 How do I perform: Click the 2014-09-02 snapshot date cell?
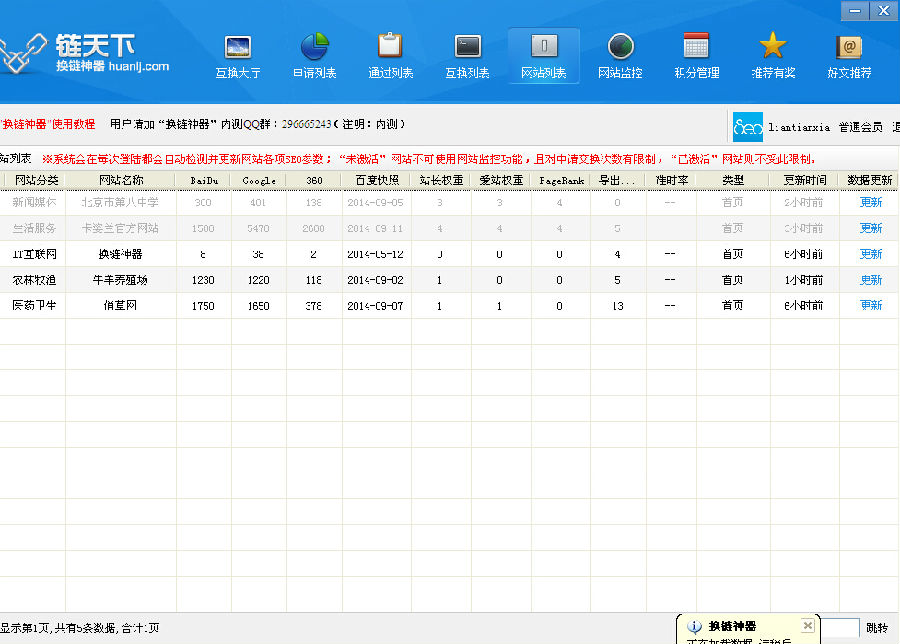[x=375, y=280]
